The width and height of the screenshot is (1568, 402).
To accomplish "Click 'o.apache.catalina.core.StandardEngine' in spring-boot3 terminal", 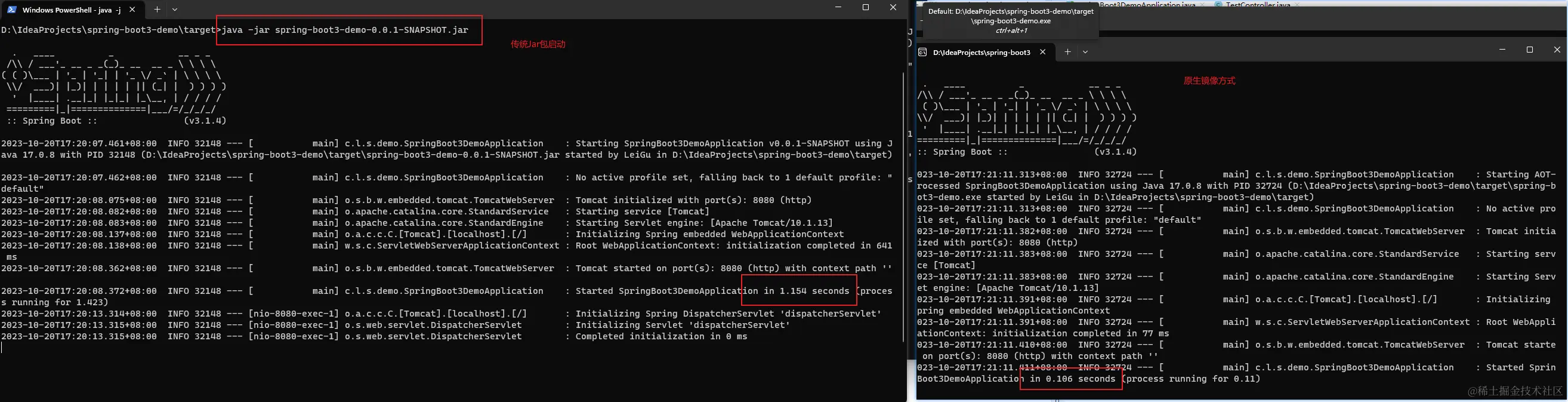I will [1354, 277].
